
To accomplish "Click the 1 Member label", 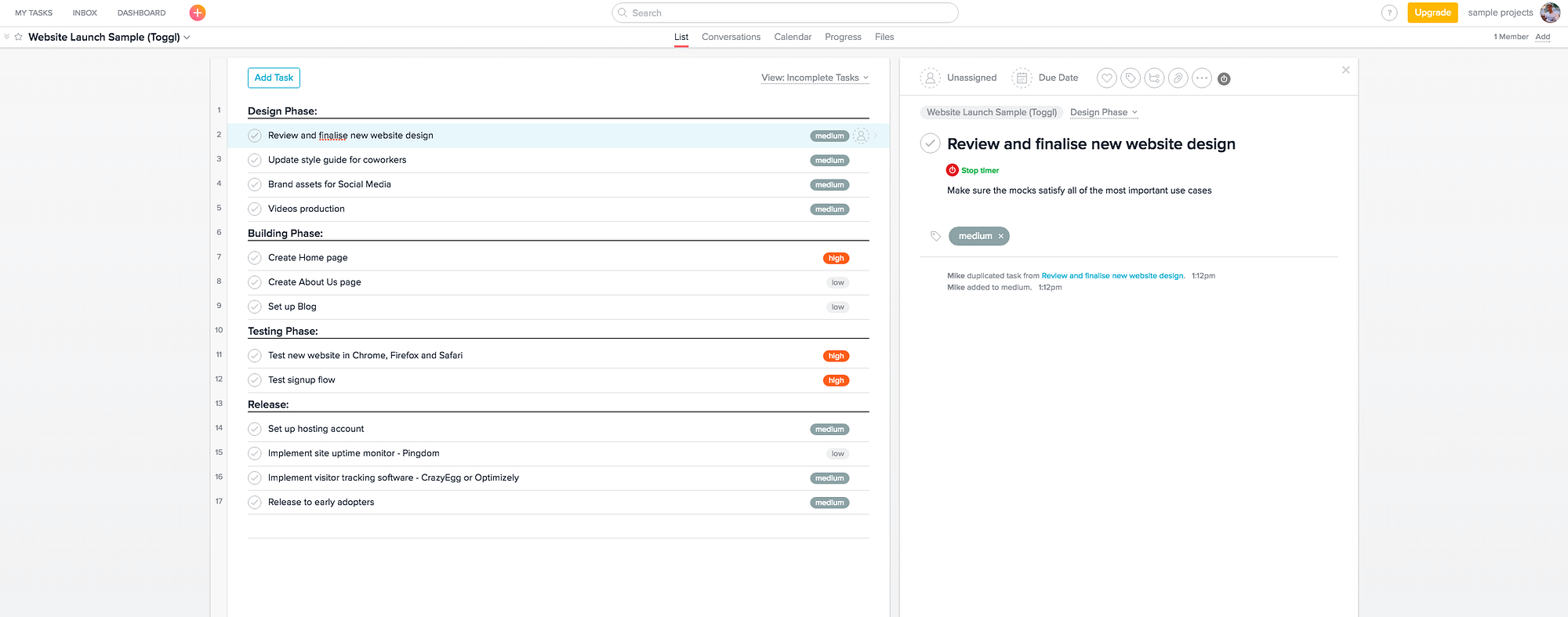I will point(1511,37).
